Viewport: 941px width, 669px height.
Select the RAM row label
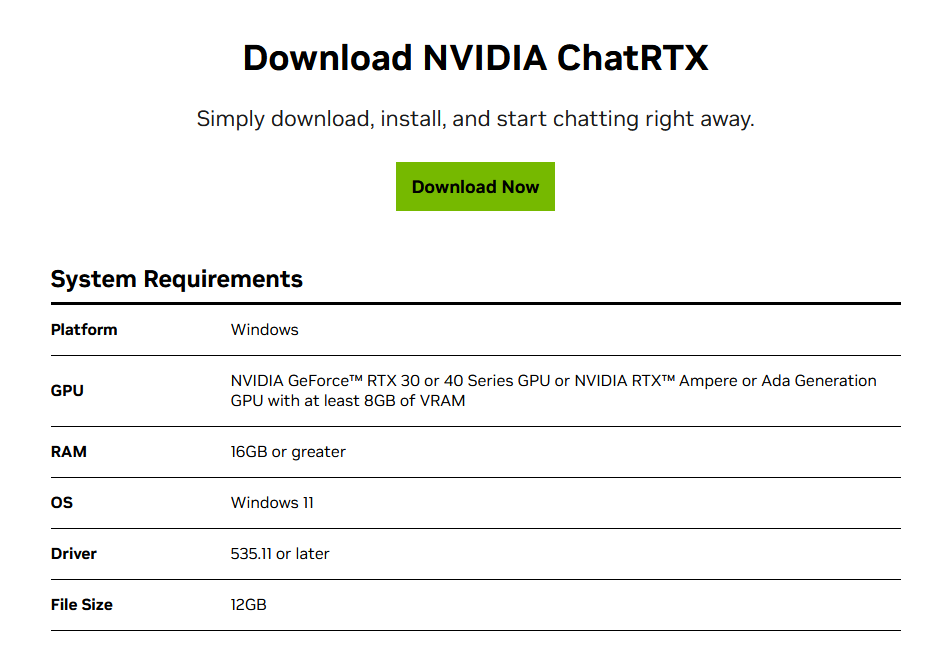69,452
